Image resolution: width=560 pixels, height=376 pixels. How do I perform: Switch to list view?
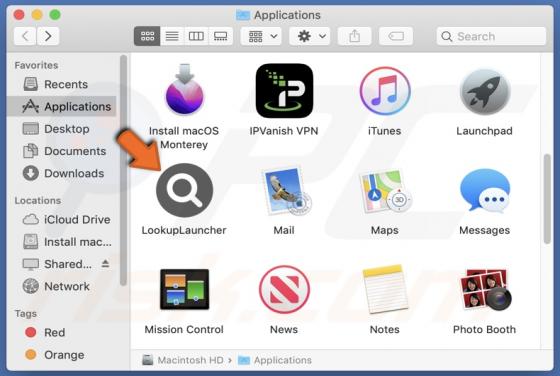(172, 36)
